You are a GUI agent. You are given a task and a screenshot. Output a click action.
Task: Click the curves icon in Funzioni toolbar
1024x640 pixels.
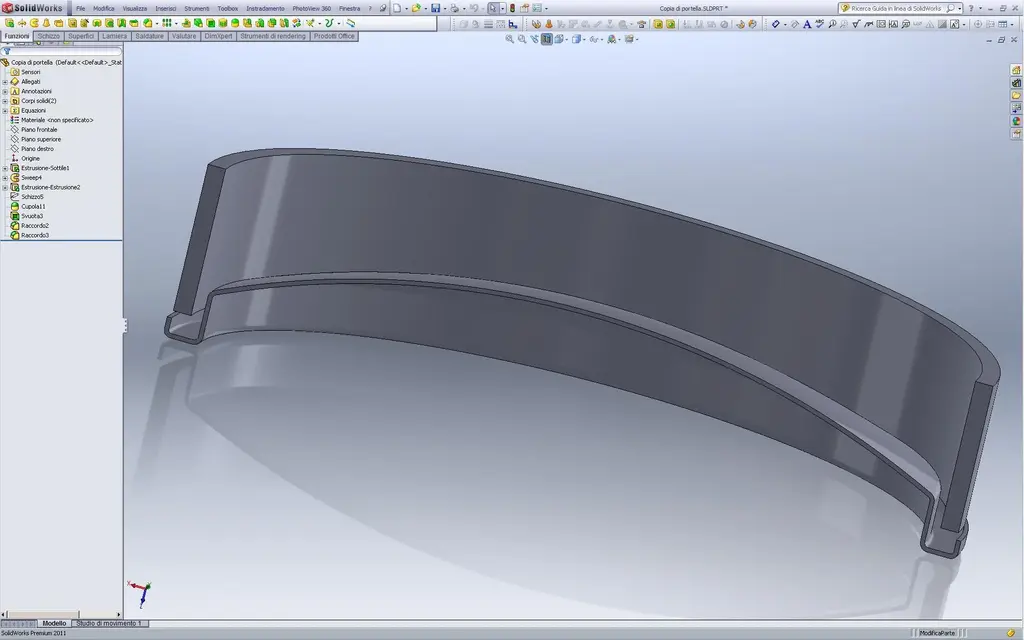[330, 23]
